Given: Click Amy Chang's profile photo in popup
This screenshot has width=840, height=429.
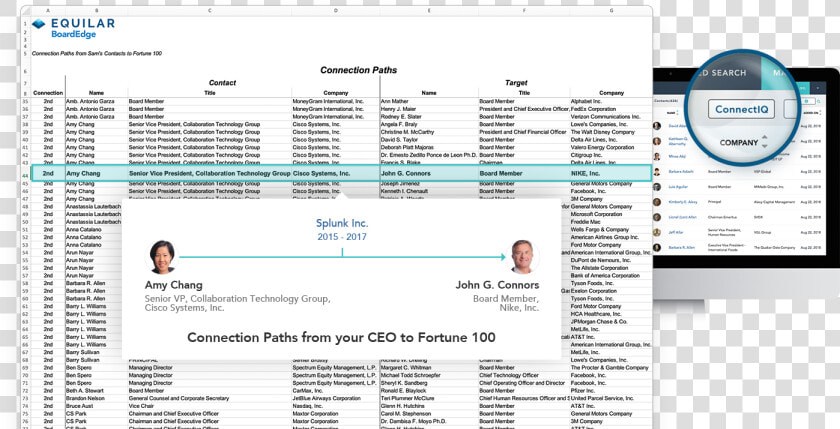Looking at the screenshot, I should [x=162, y=257].
